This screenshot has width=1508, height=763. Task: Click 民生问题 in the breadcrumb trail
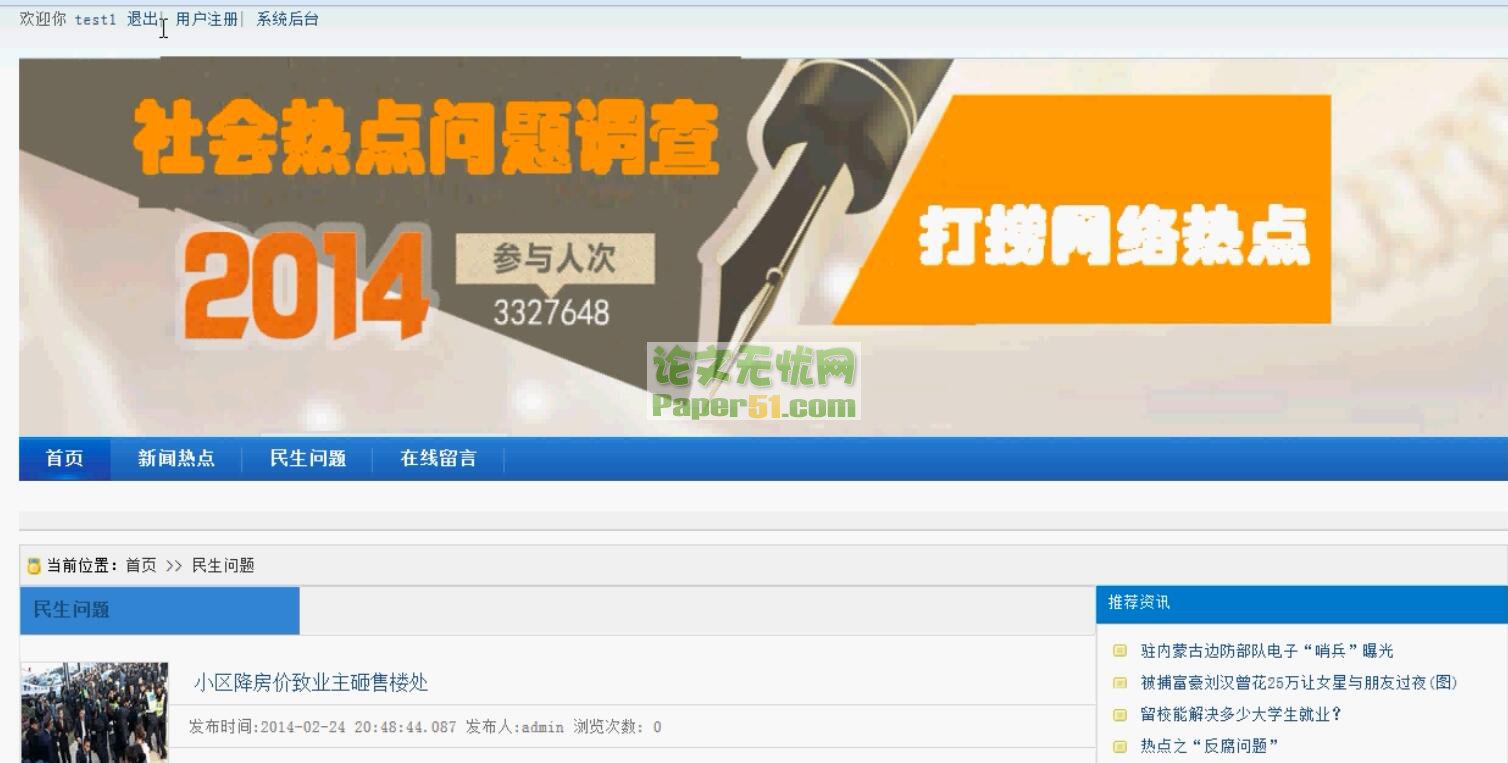click(223, 566)
